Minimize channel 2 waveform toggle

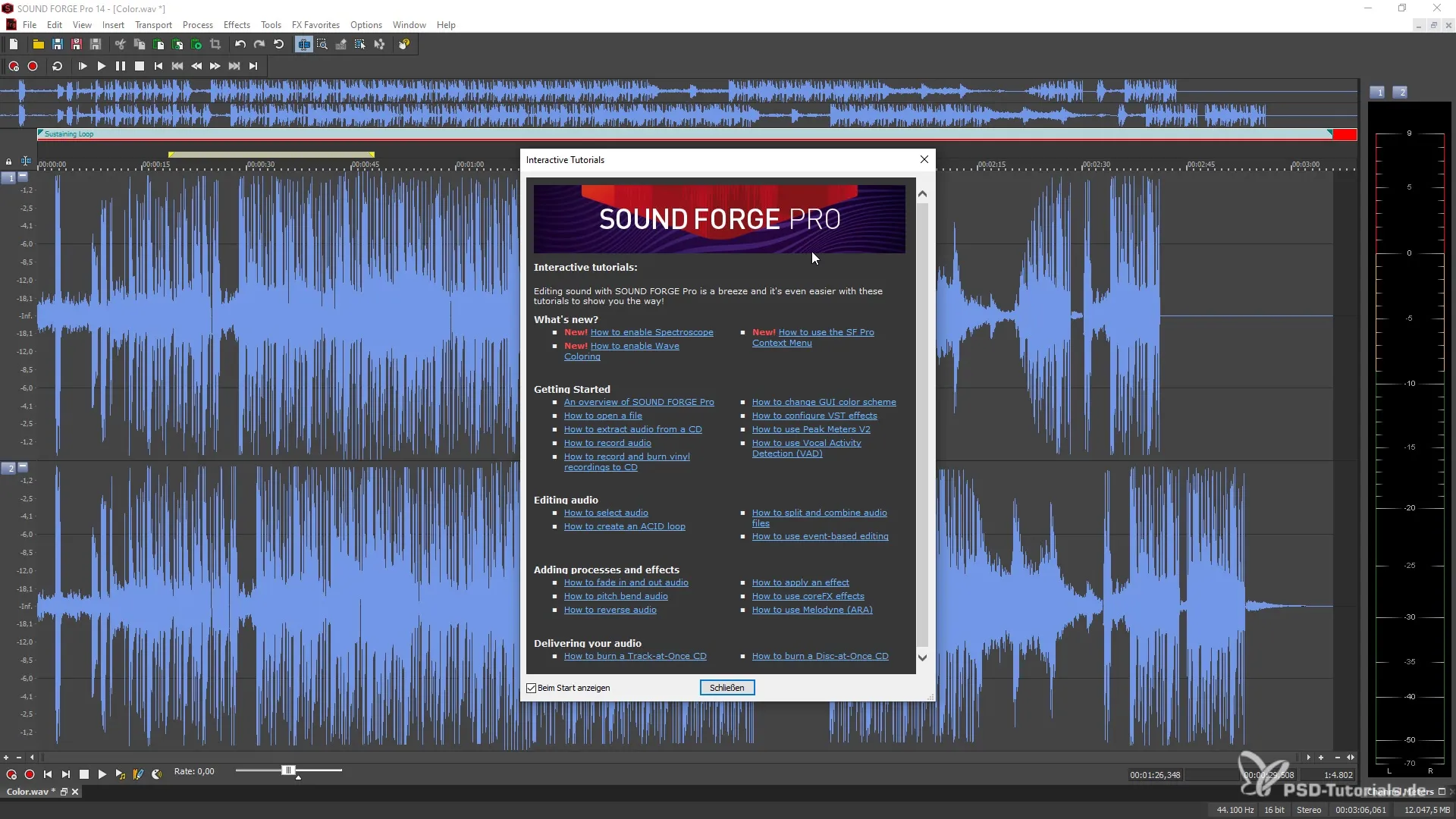click(x=23, y=466)
